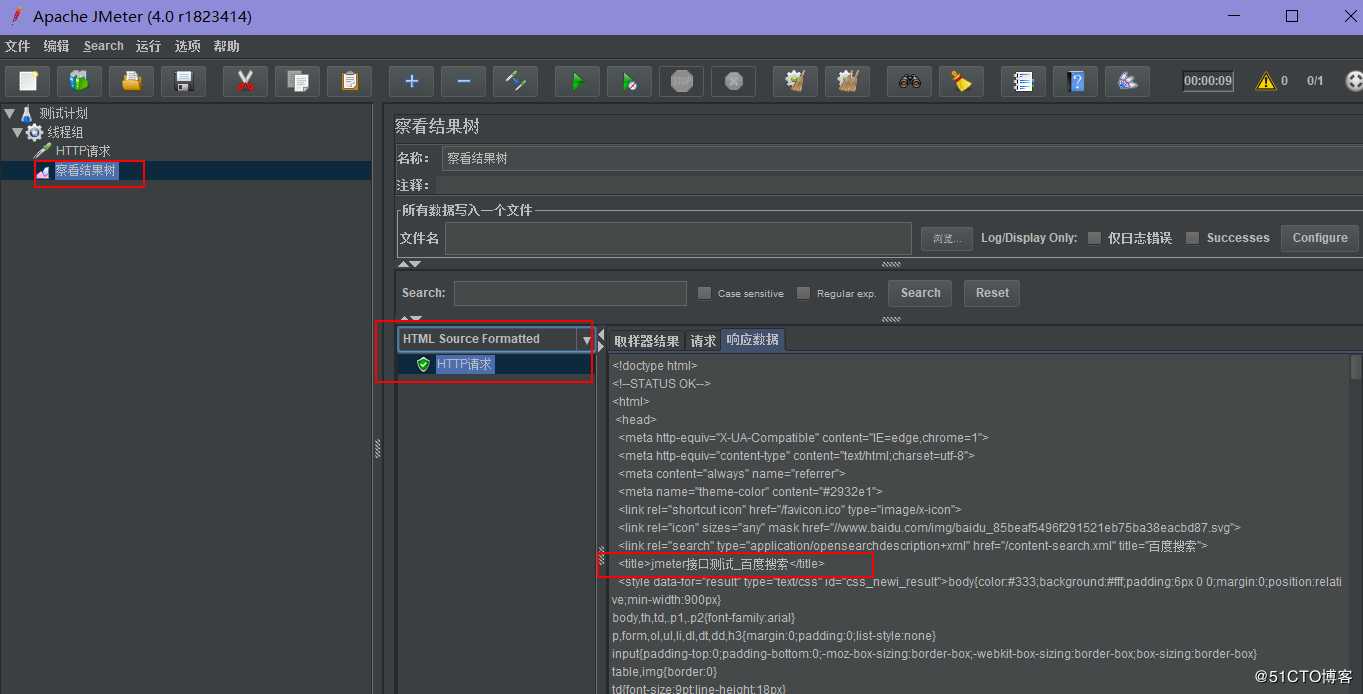The image size is (1363, 694).
Task: Save the test plan with the floppy icon
Action: pos(183,81)
